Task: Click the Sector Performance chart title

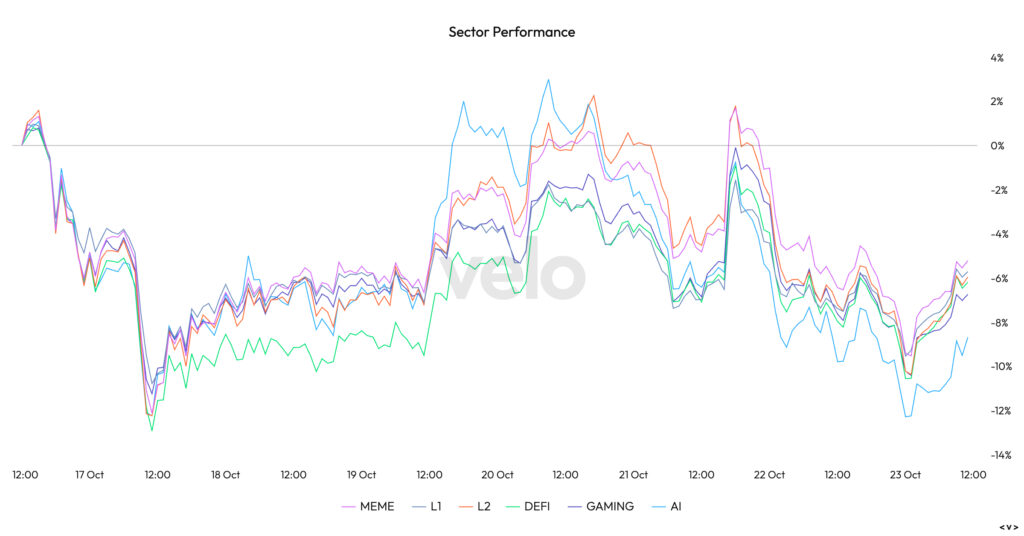Action: point(512,32)
